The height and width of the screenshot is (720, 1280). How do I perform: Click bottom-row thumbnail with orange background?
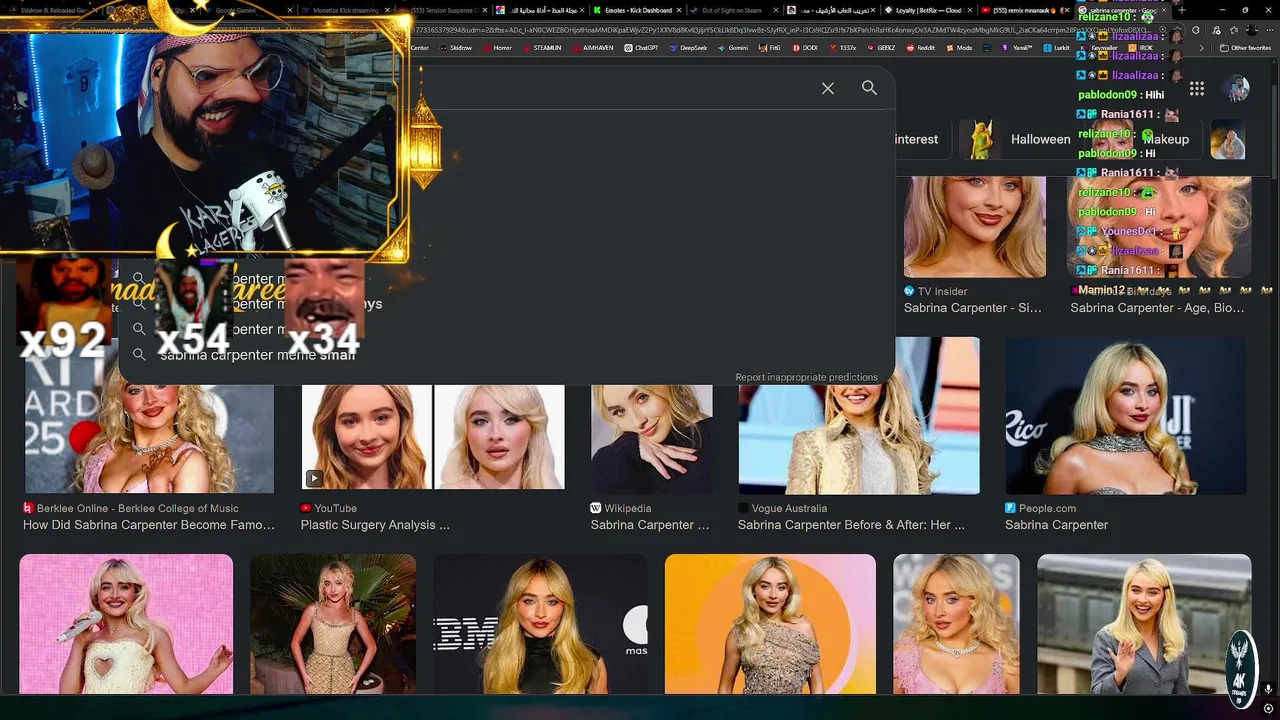pyautogui.click(x=770, y=624)
